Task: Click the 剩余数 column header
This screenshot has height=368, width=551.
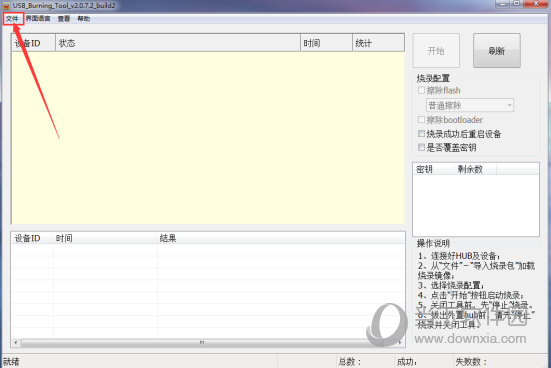Action: 475,169
